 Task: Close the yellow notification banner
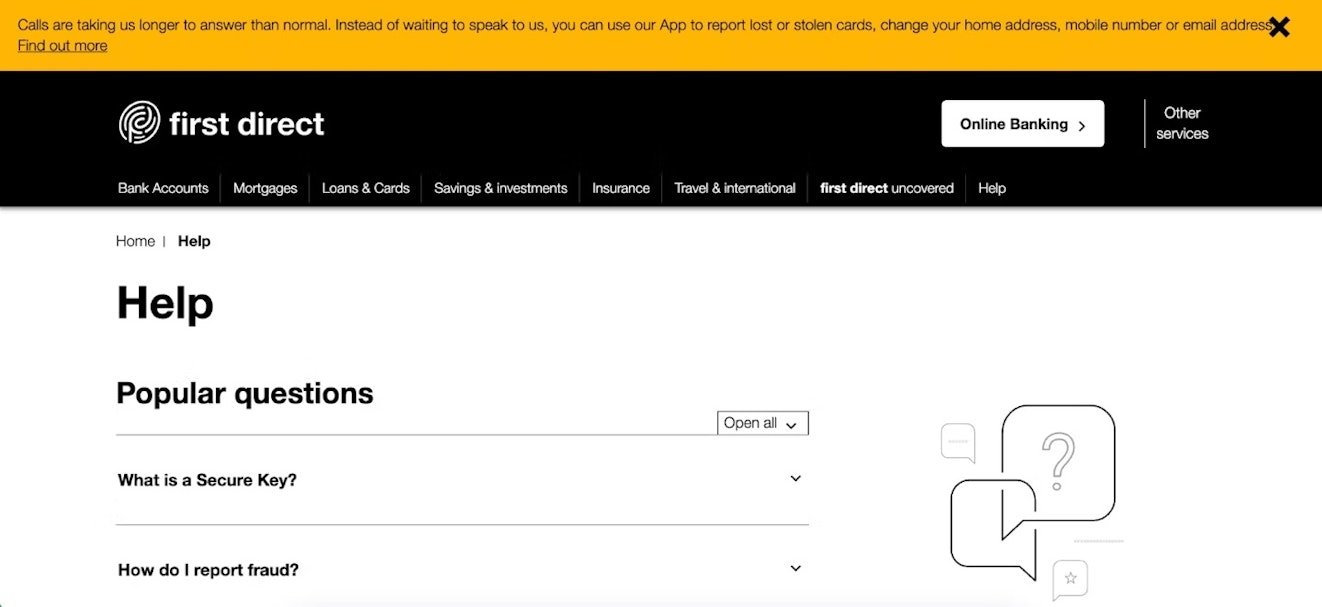pyautogui.click(x=1278, y=27)
